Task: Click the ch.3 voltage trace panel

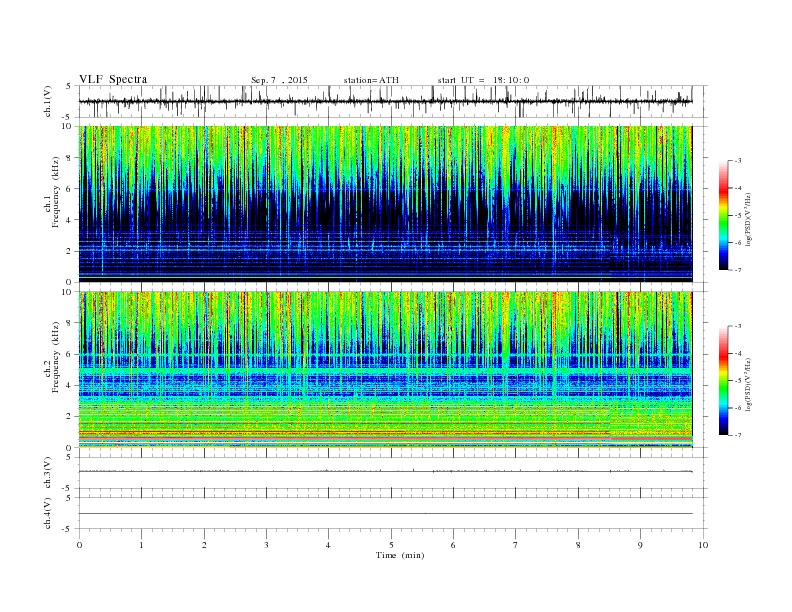Action: point(393,473)
